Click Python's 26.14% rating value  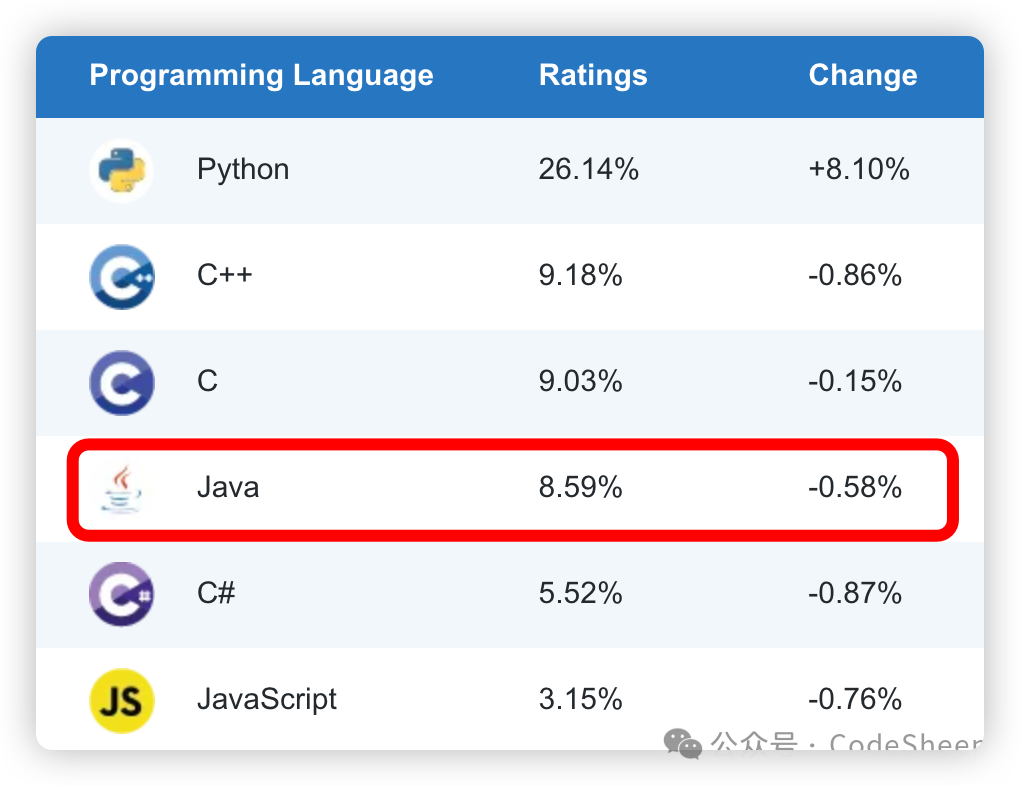[588, 170]
